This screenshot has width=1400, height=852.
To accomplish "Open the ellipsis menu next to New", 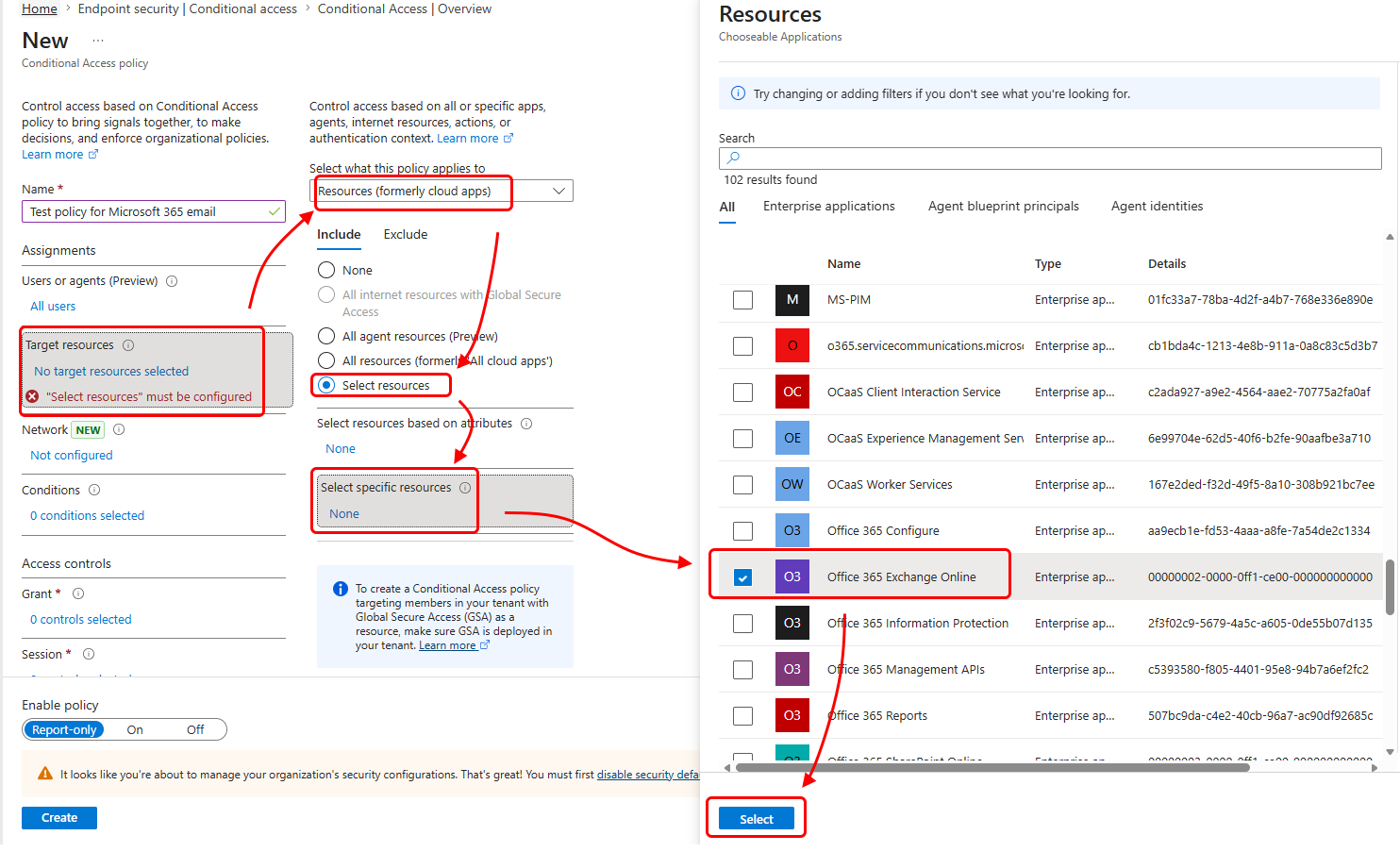I will pos(98,41).
